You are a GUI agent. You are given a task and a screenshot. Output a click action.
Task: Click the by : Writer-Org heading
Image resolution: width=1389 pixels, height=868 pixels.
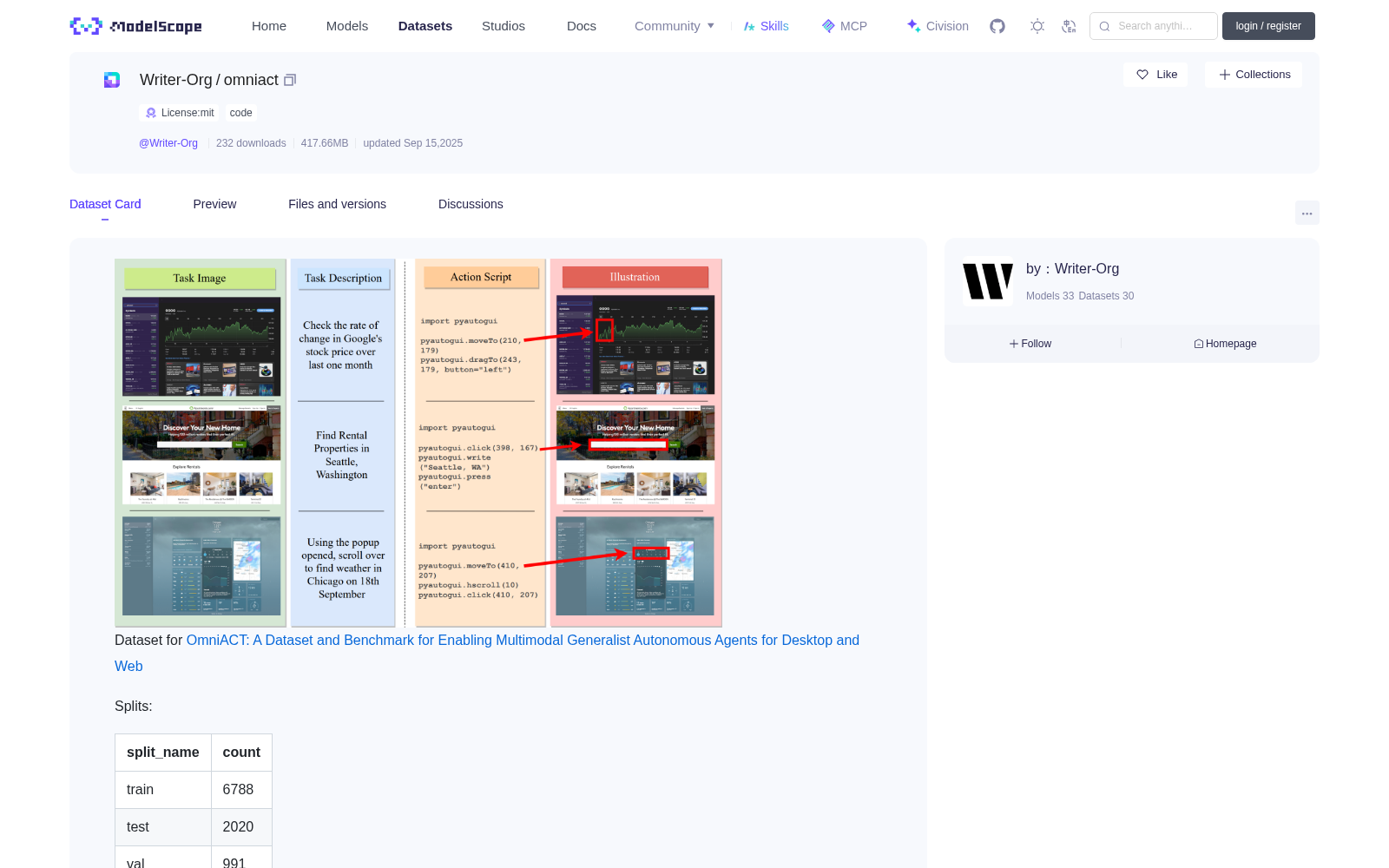1073,269
